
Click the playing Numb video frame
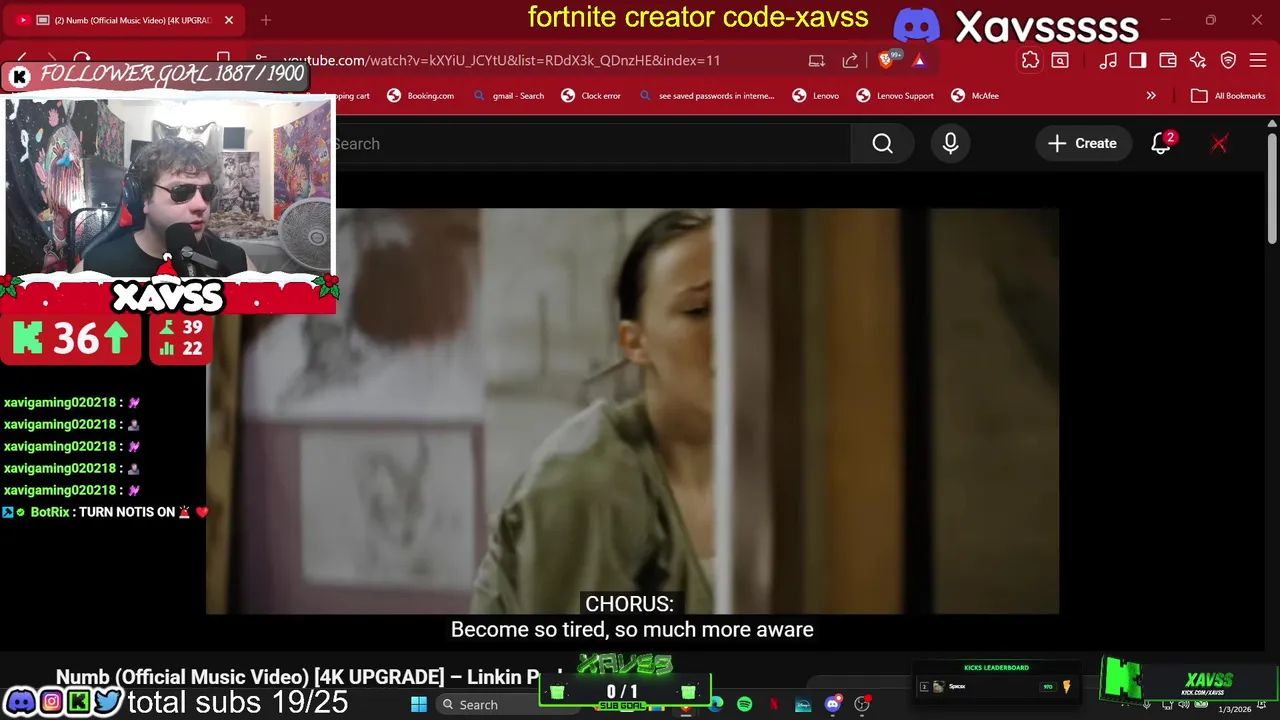tap(632, 410)
